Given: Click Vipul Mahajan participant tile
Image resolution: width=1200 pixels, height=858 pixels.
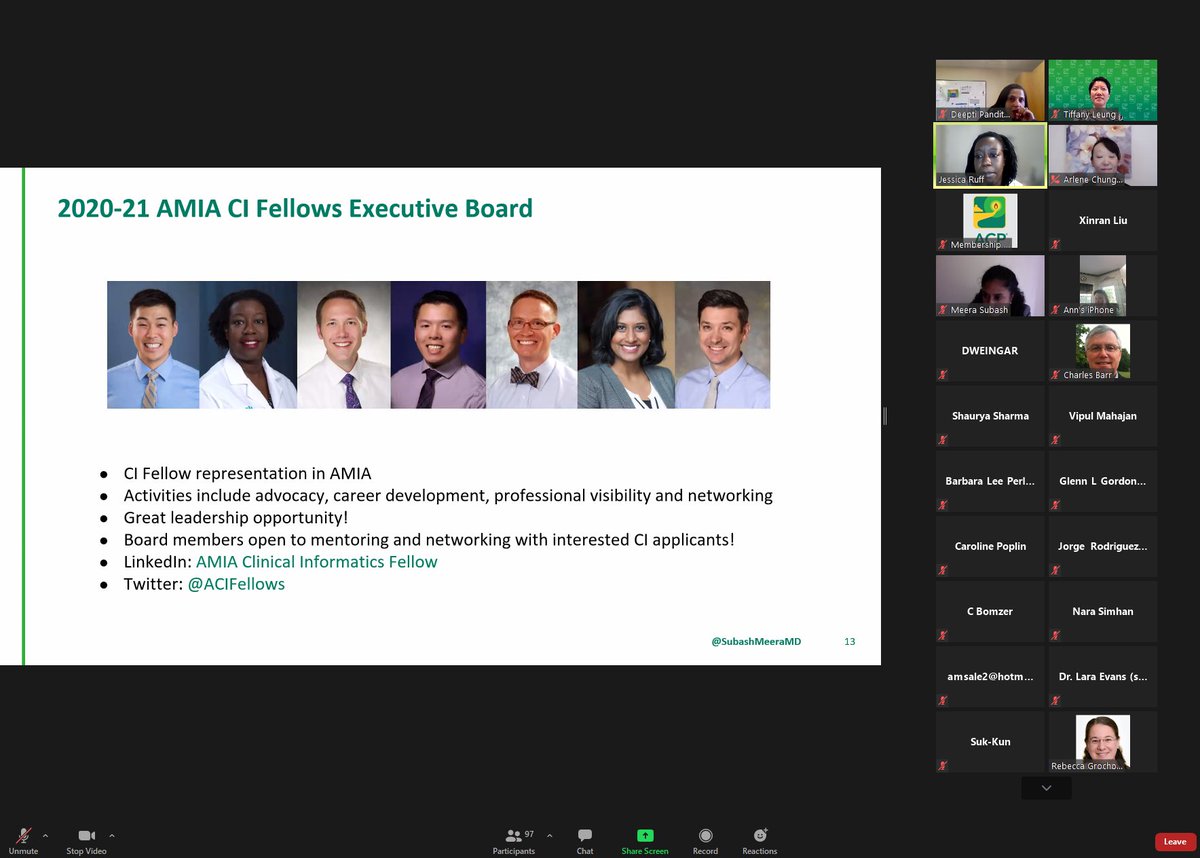Looking at the screenshot, I should (1103, 416).
